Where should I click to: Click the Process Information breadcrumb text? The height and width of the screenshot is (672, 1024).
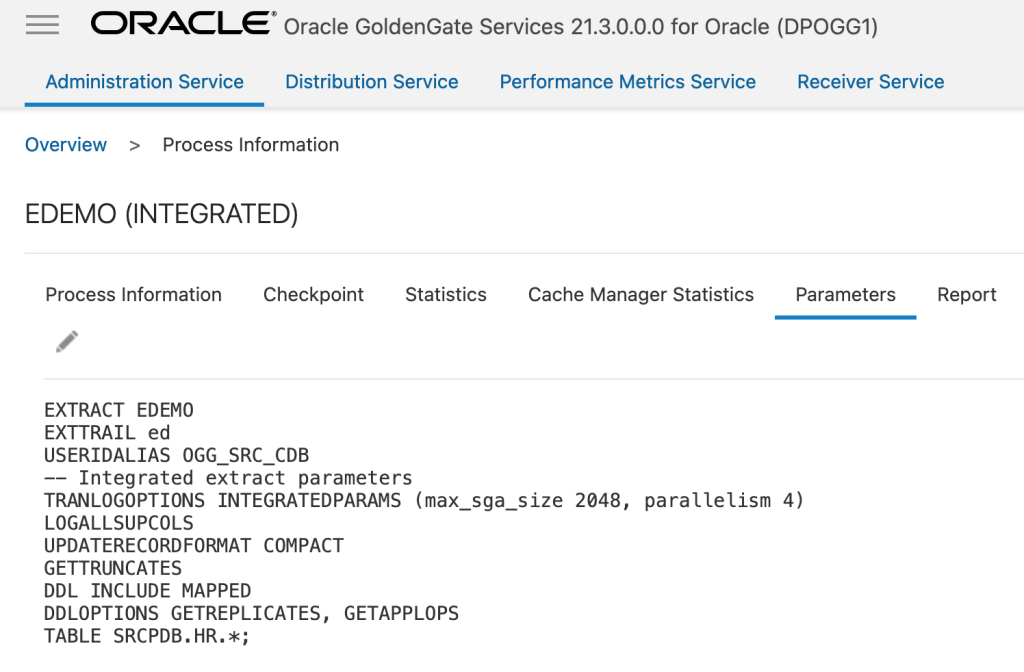point(251,145)
